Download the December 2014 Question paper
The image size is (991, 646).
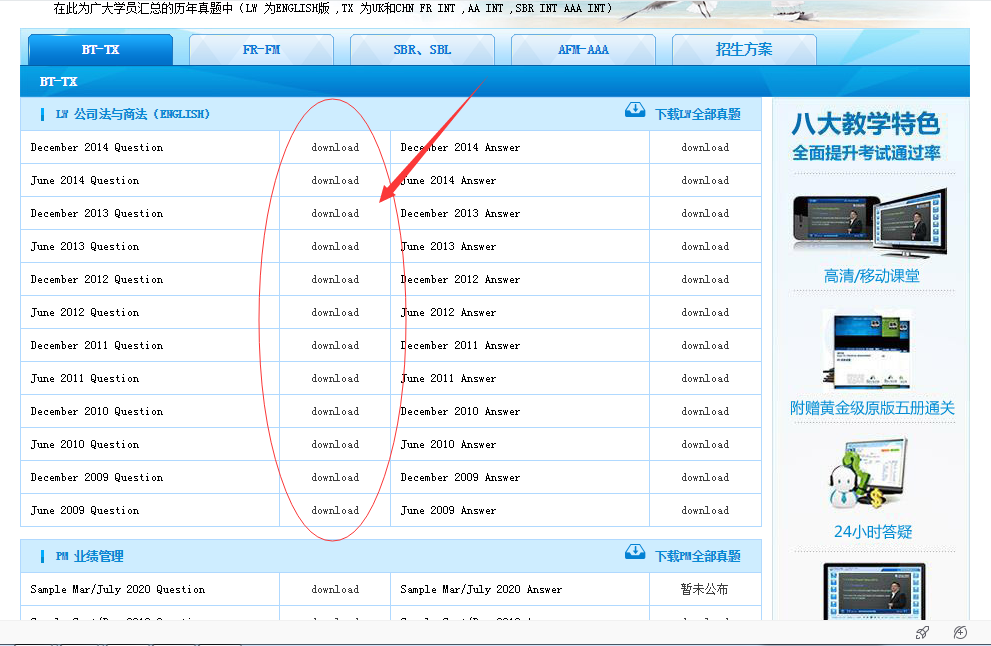point(335,148)
